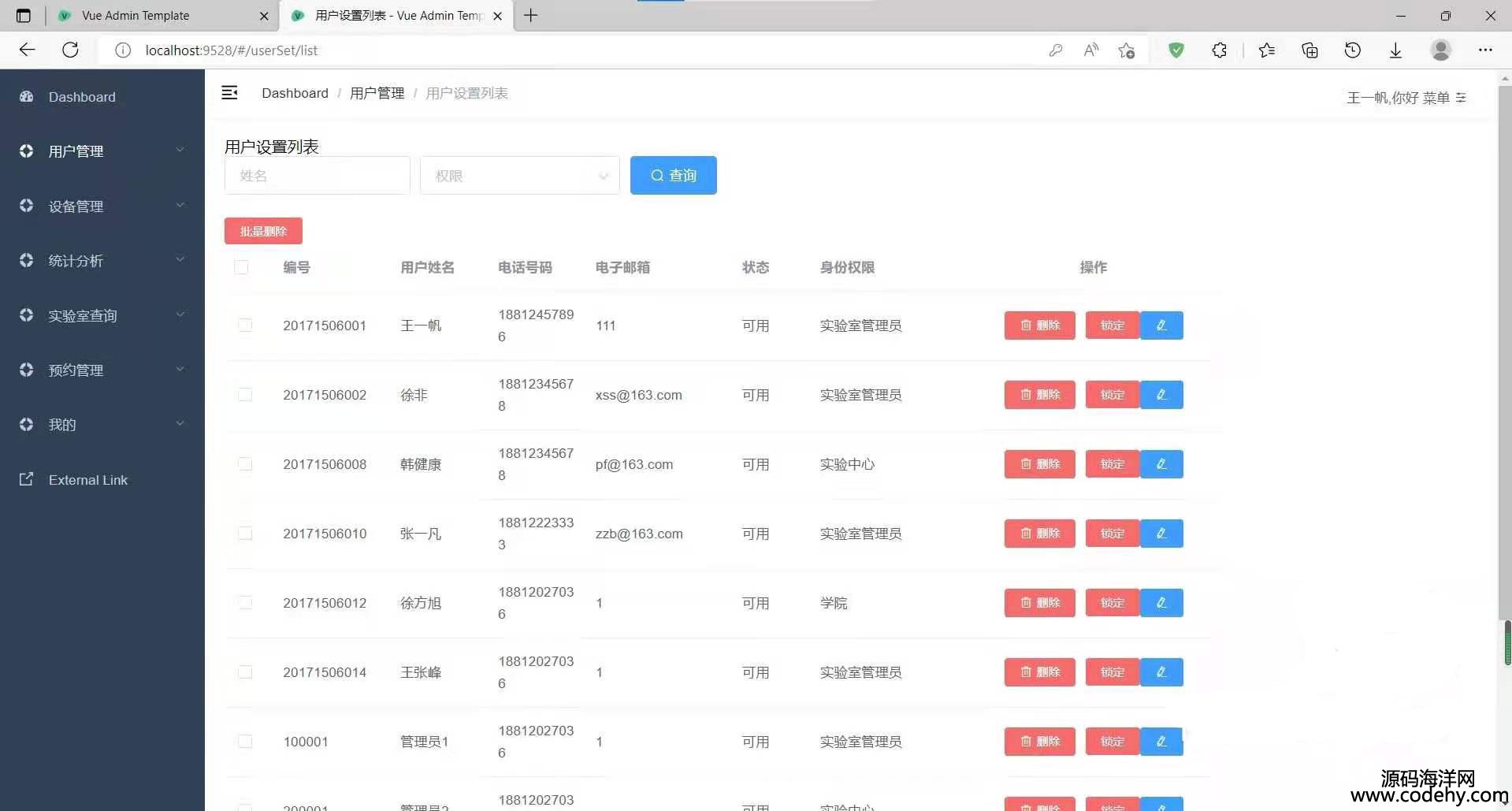Click the hamburger sidebar collapse icon
1512x811 pixels.
tap(229, 93)
